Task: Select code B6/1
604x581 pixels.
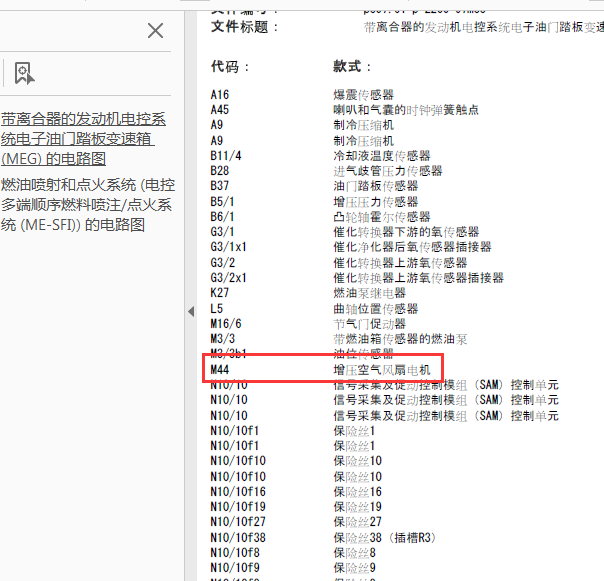Action: click(222, 217)
